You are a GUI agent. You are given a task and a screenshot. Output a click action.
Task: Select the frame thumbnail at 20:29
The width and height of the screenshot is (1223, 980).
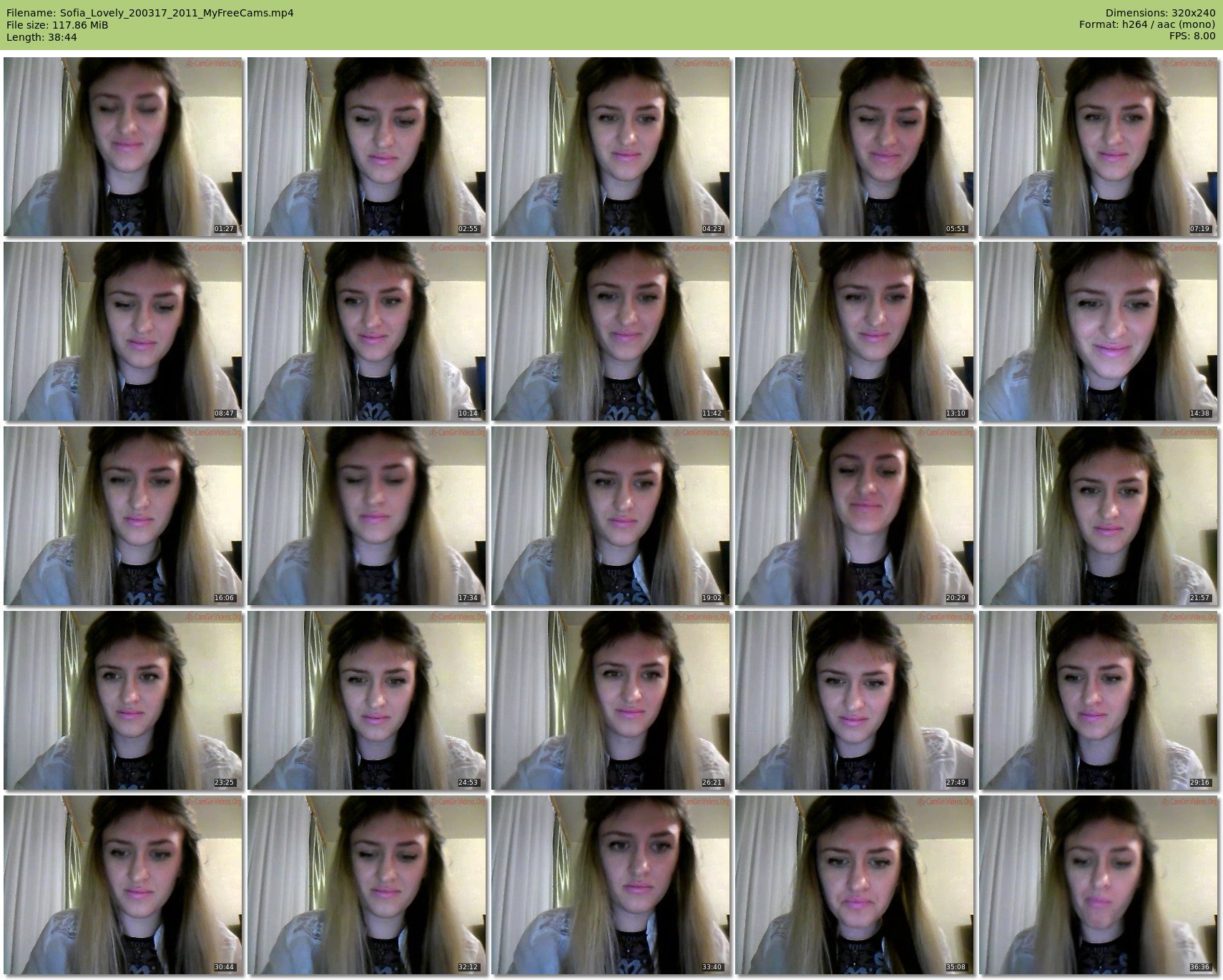855,516
